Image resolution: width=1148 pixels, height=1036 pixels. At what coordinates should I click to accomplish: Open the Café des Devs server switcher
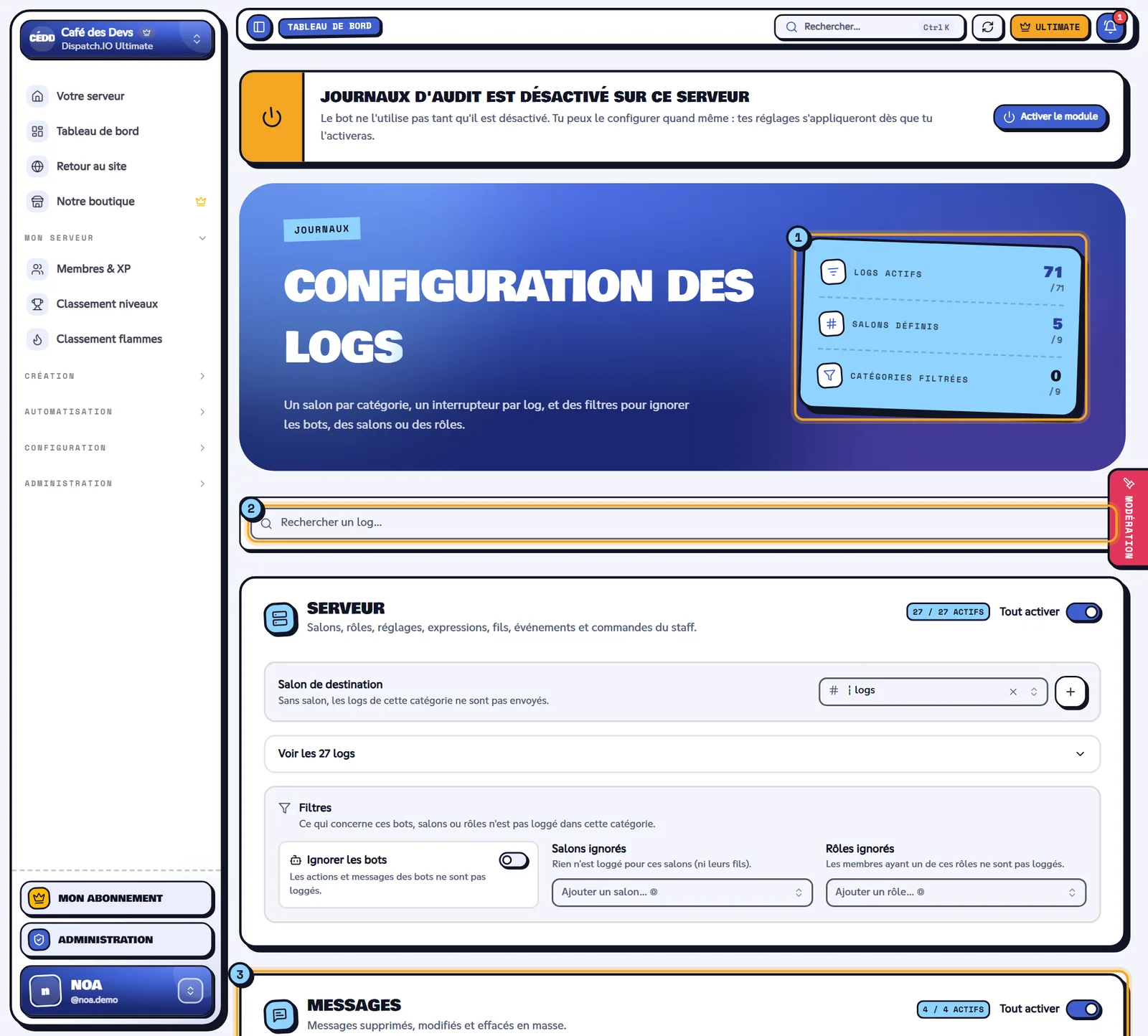[x=117, y=39]
